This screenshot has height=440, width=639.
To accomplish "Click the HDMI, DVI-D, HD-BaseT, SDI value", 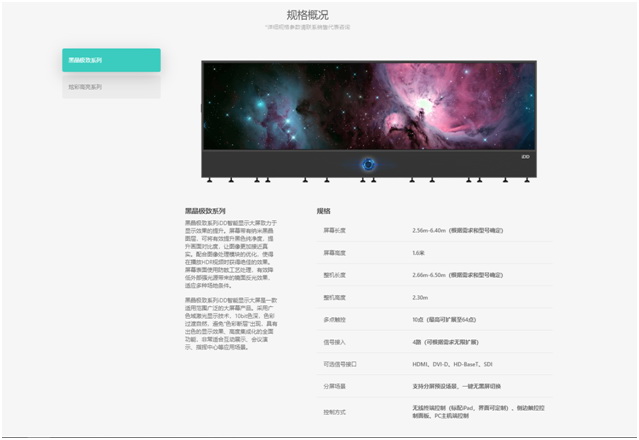I will coord(451,365).
